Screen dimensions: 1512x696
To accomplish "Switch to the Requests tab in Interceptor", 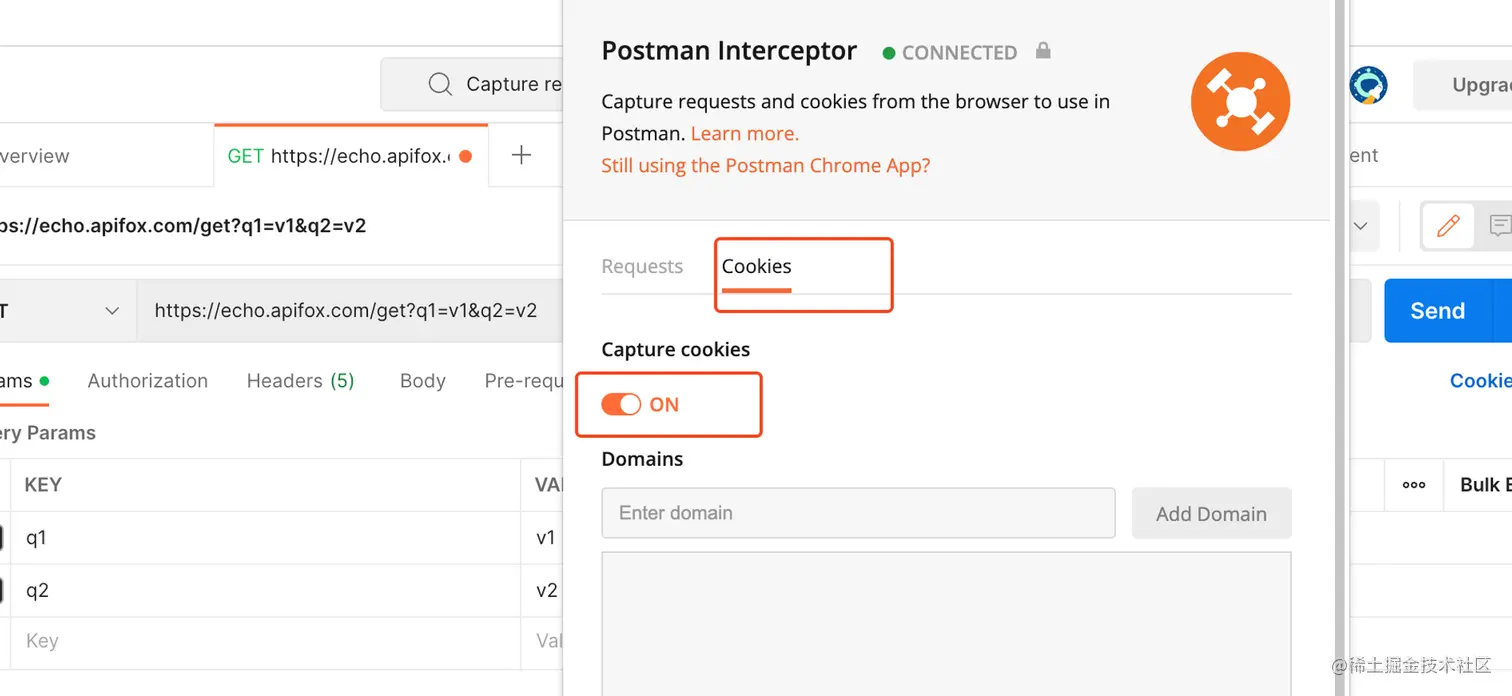I will pyautogui.click(x=642, y=266).
